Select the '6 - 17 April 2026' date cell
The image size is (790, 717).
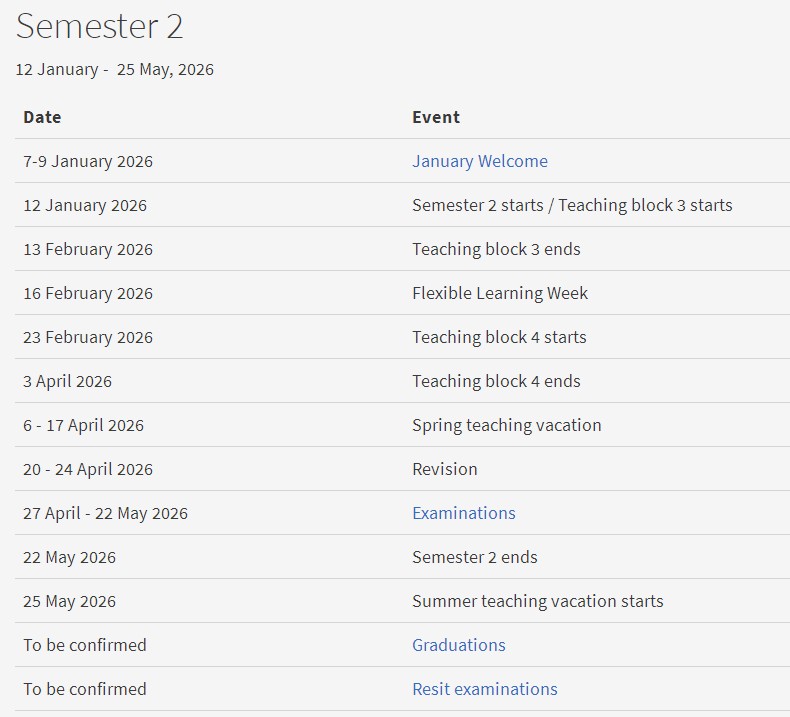pyautogui.click(x=83, y=425)
